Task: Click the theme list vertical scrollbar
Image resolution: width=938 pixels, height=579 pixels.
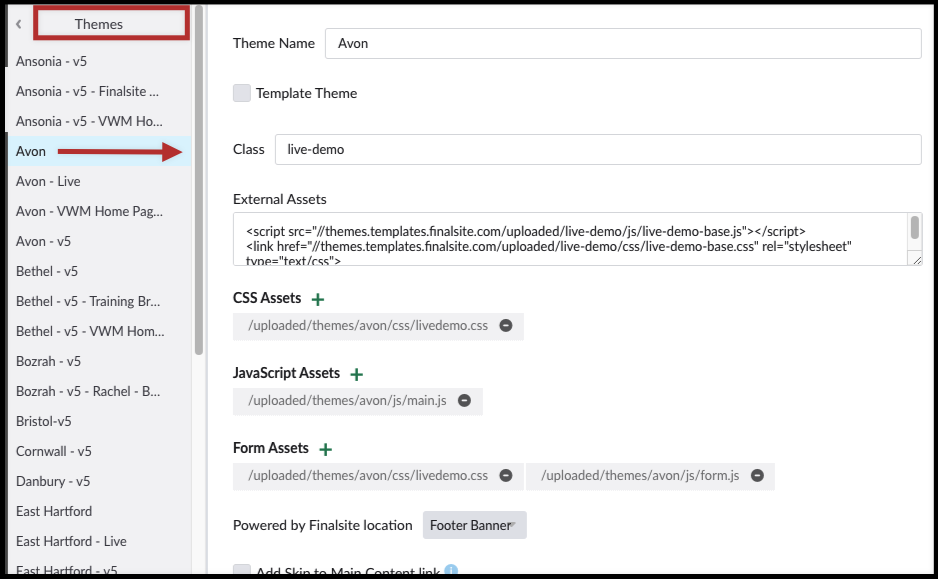Action: (199, 179)
